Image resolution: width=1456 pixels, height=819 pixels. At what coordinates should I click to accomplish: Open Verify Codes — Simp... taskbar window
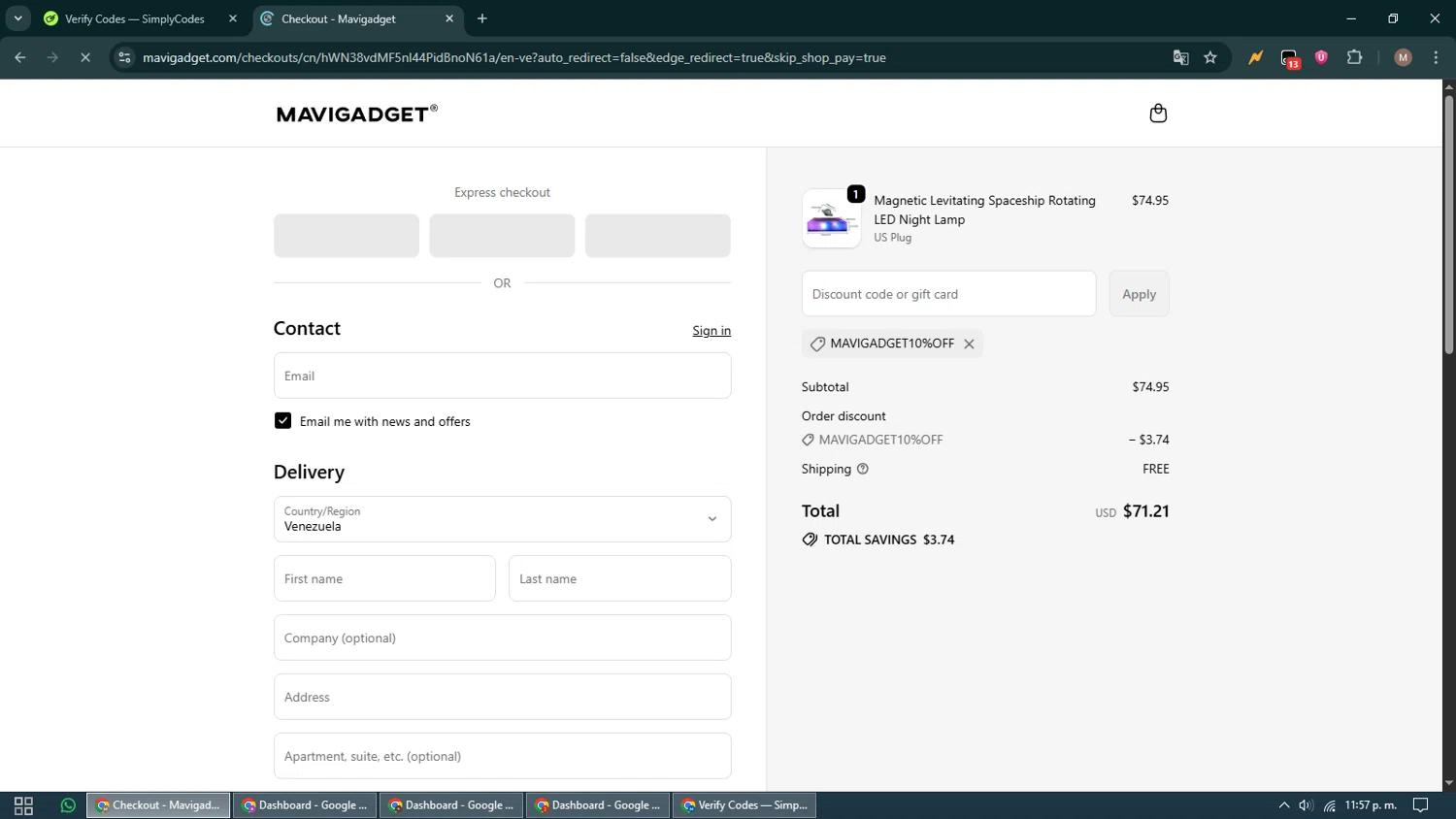click(745, 805)
